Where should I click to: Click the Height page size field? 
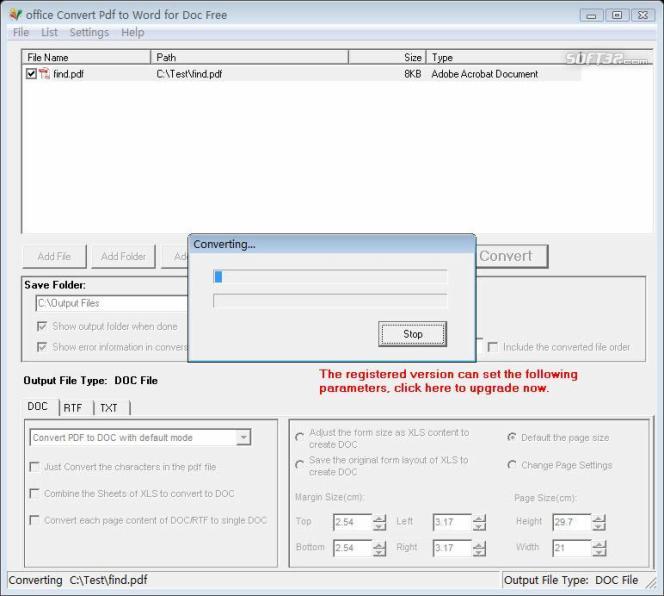point(572,522)
